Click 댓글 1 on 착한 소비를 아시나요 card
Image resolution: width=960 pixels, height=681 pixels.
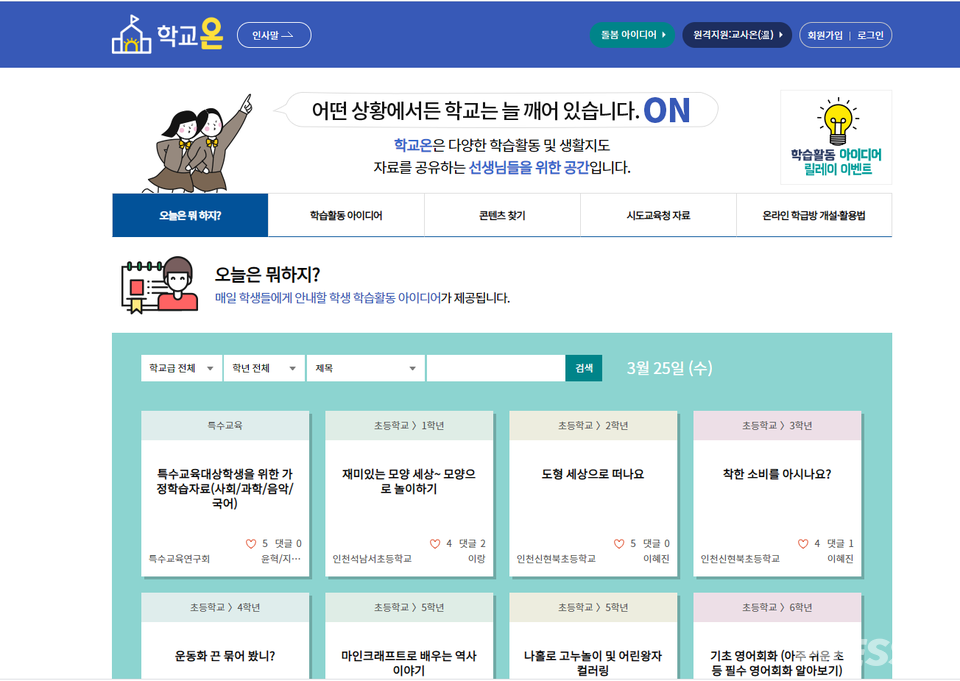(840, 544)
